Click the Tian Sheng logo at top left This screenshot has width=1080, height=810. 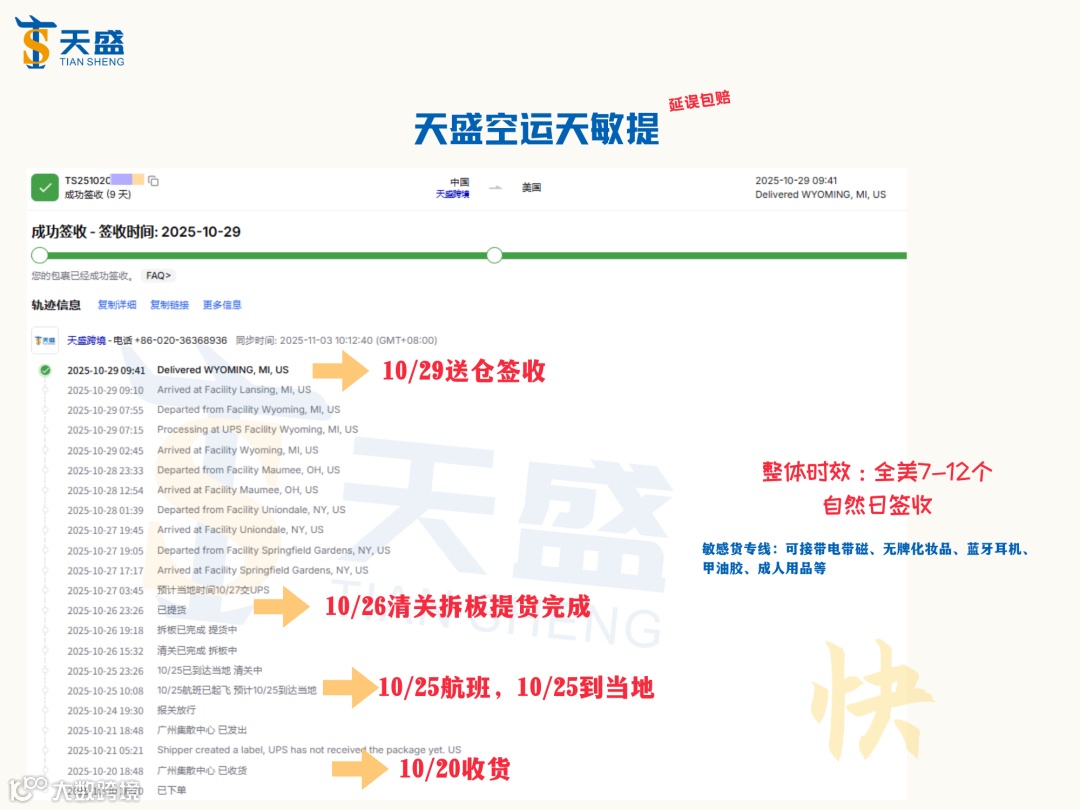coord(70,42)
